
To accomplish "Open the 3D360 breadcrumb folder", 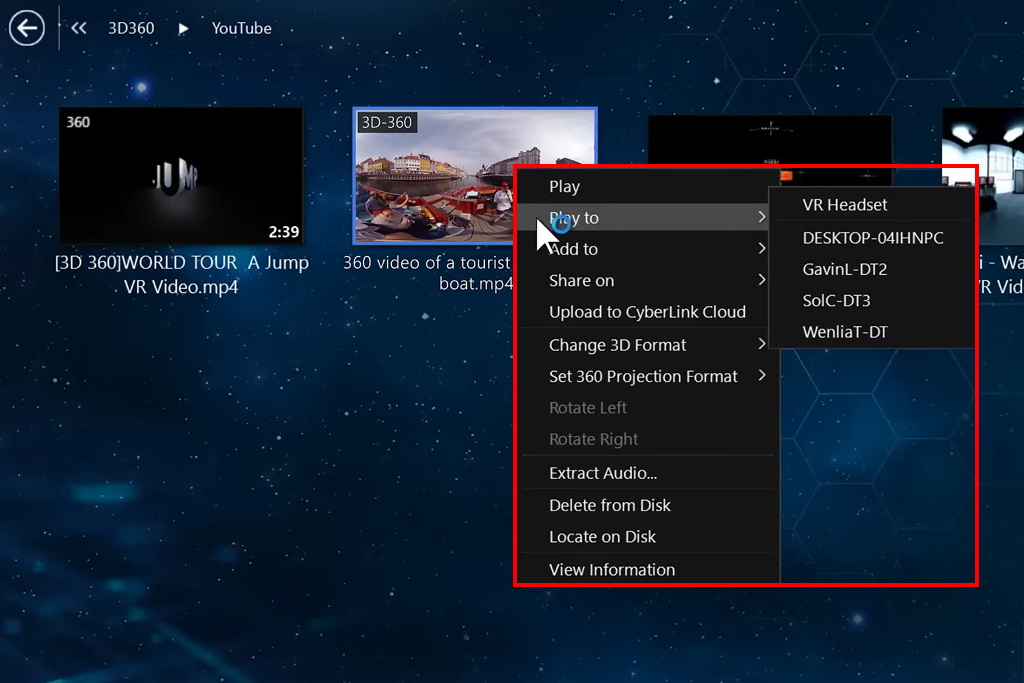I will coord(131,28).
